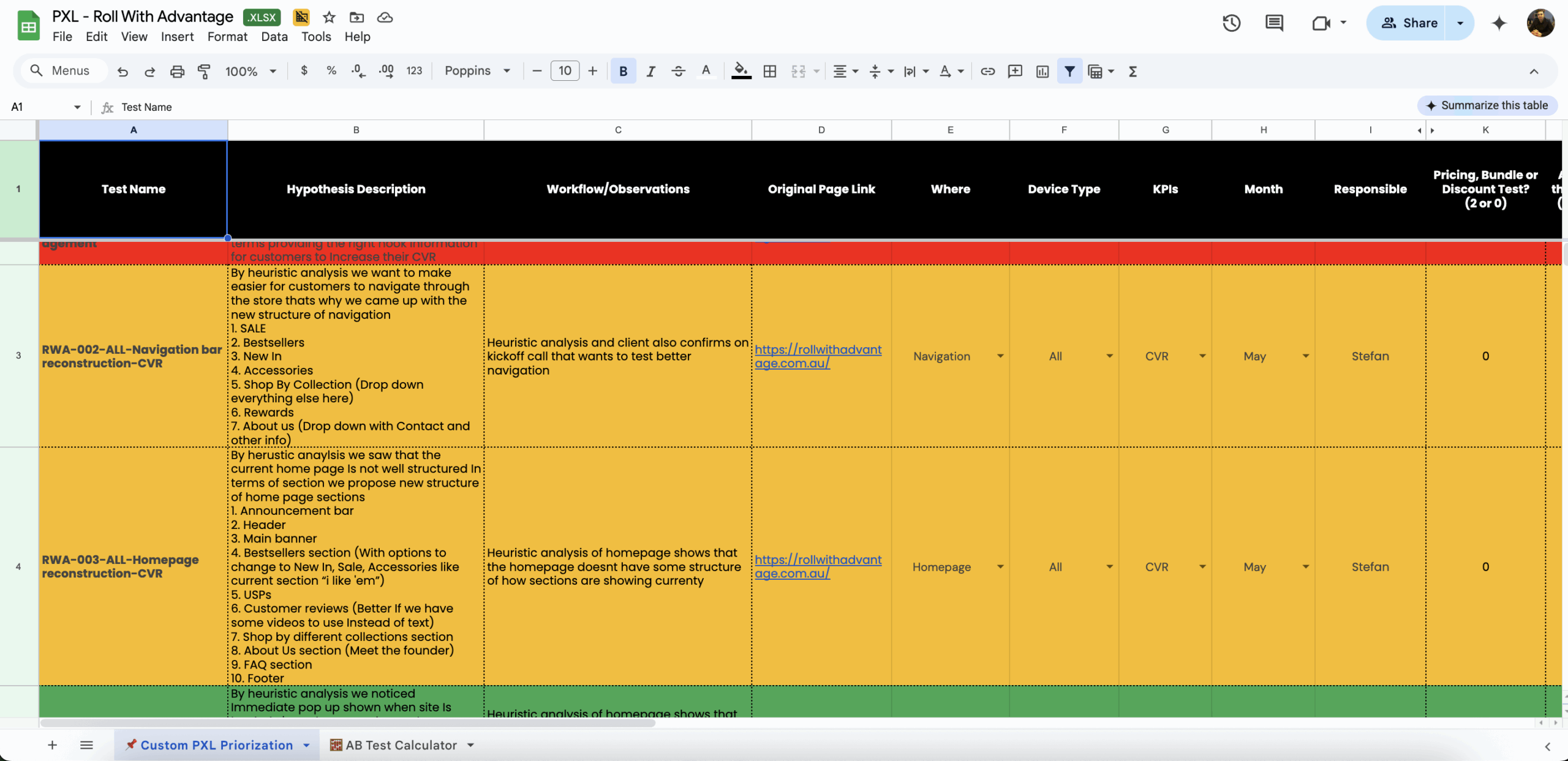Viewport: 1568px width, 761px height.
Task: Open text wrapping dropdown
Action: click(916, 71)
